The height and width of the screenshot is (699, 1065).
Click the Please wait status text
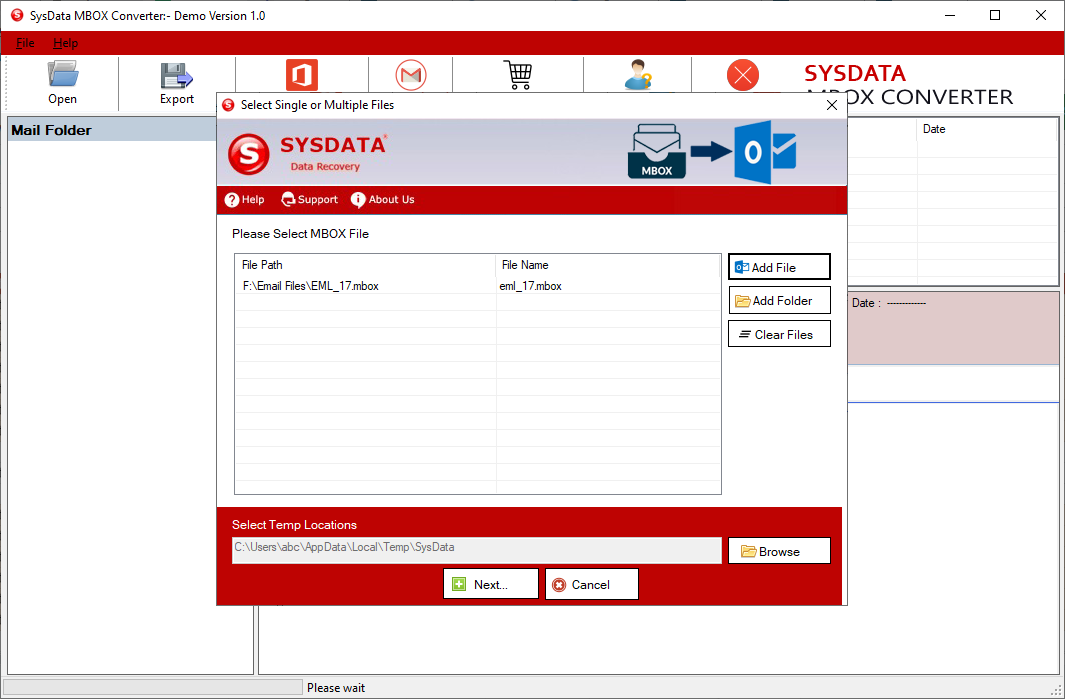336,687
